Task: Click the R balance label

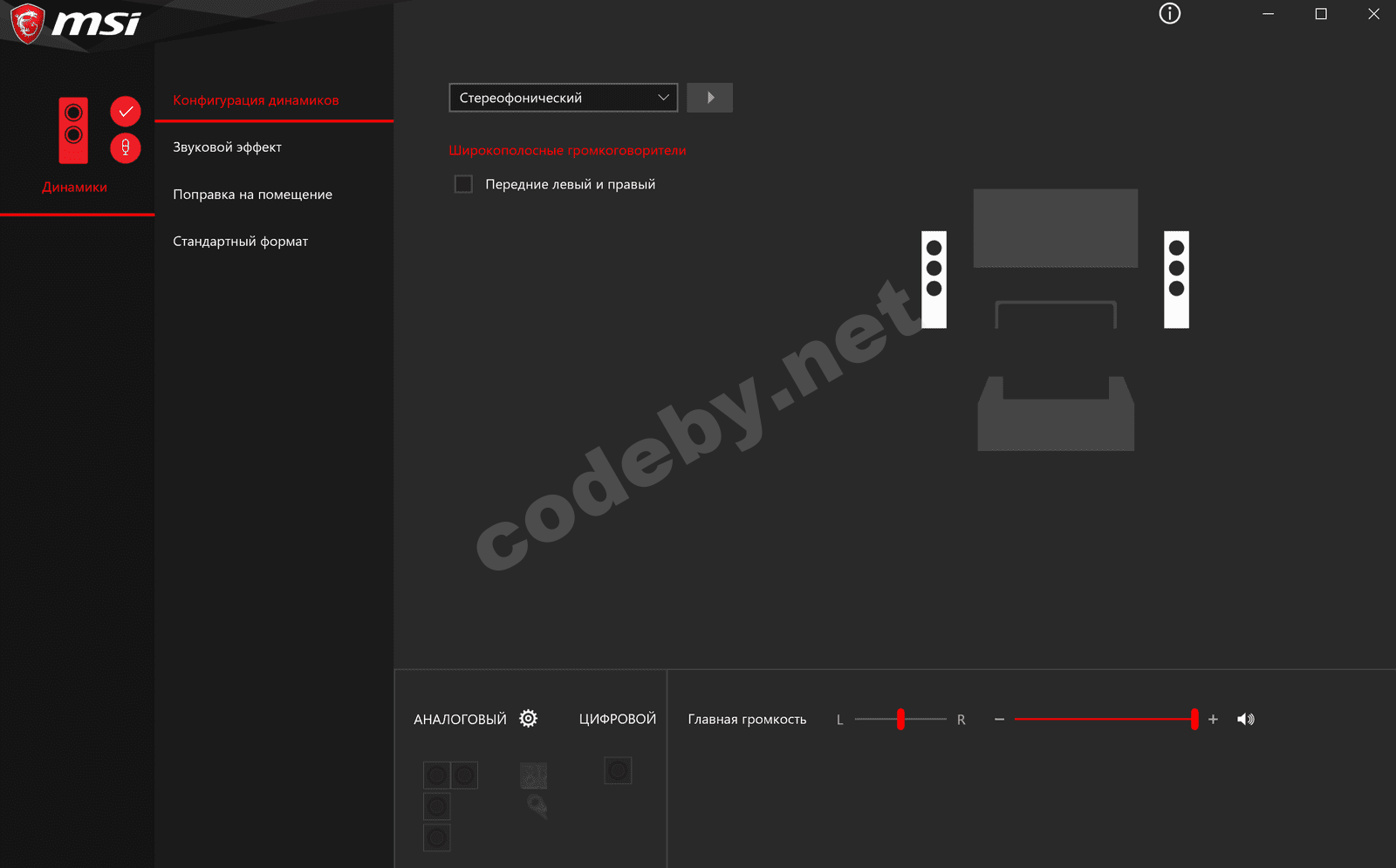Action: [x=961, y=720]
